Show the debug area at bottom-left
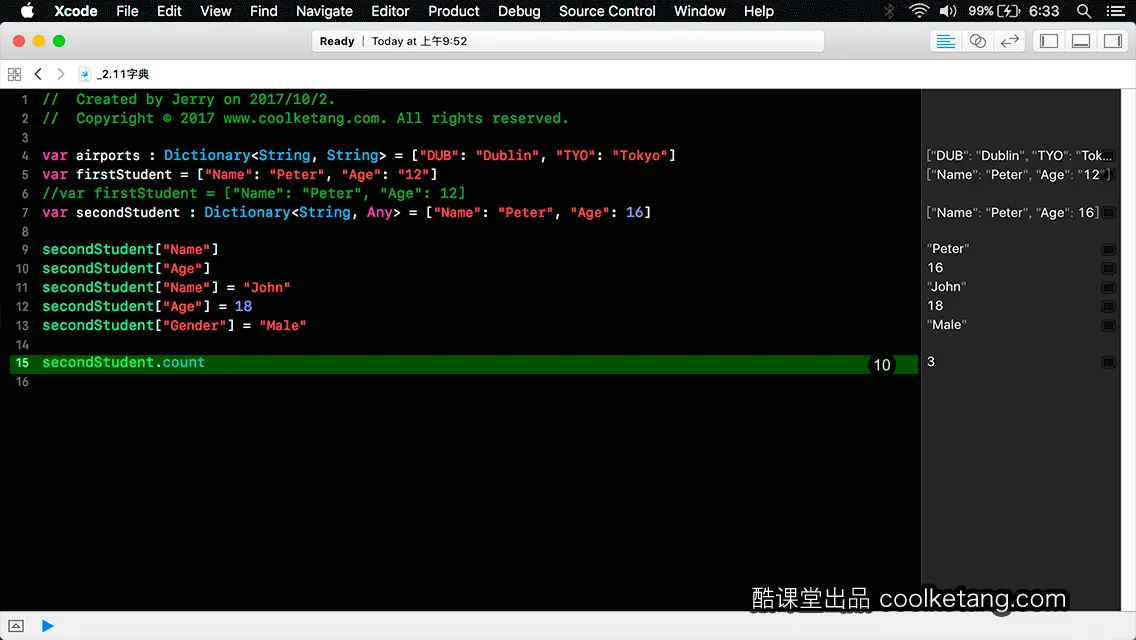This screenshot has height=640, width=1136. coord(16,626)
